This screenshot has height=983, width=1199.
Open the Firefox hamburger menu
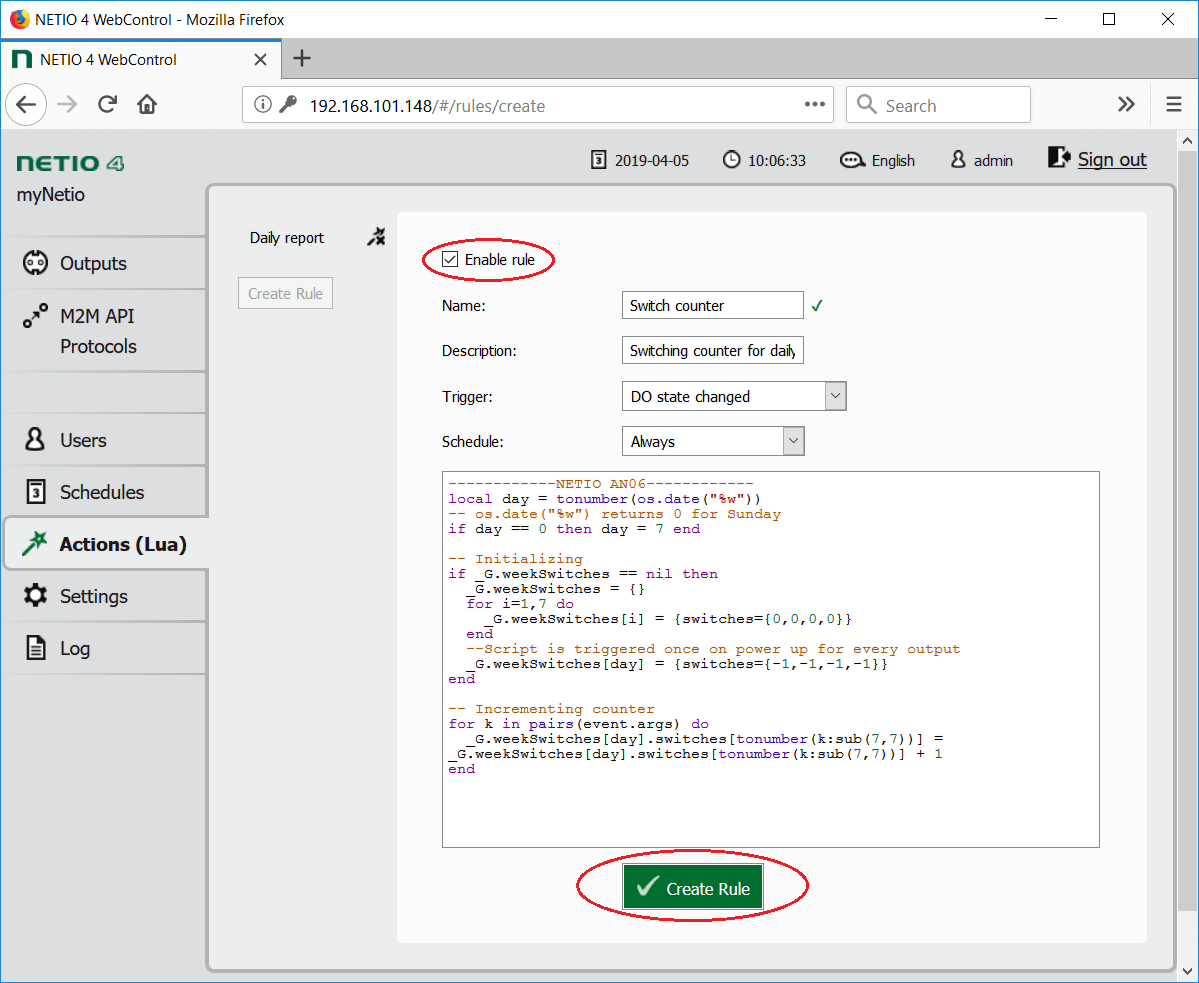point(1174,105)
